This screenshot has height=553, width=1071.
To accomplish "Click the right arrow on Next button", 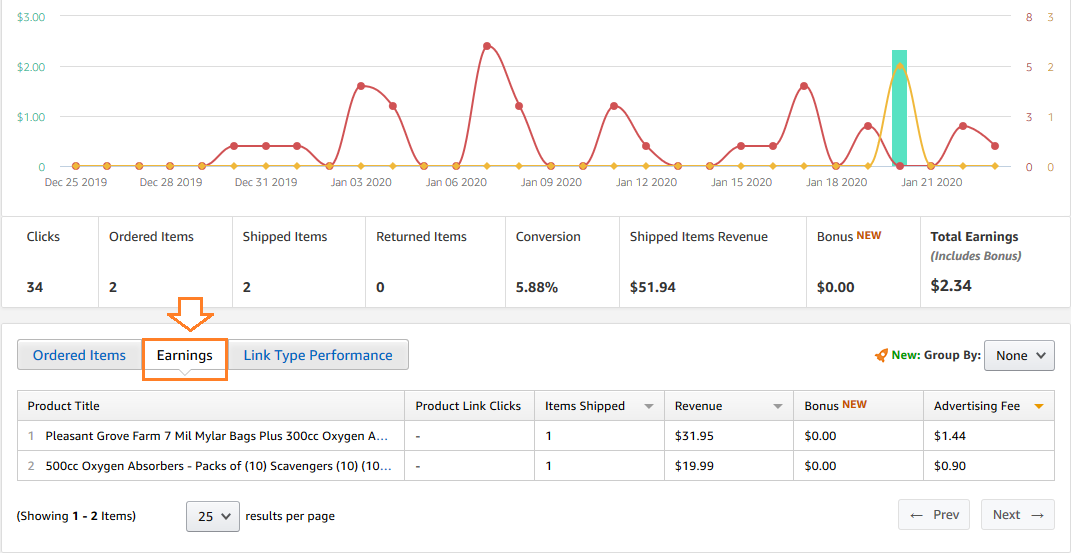I will click(x=1037, y=515).
